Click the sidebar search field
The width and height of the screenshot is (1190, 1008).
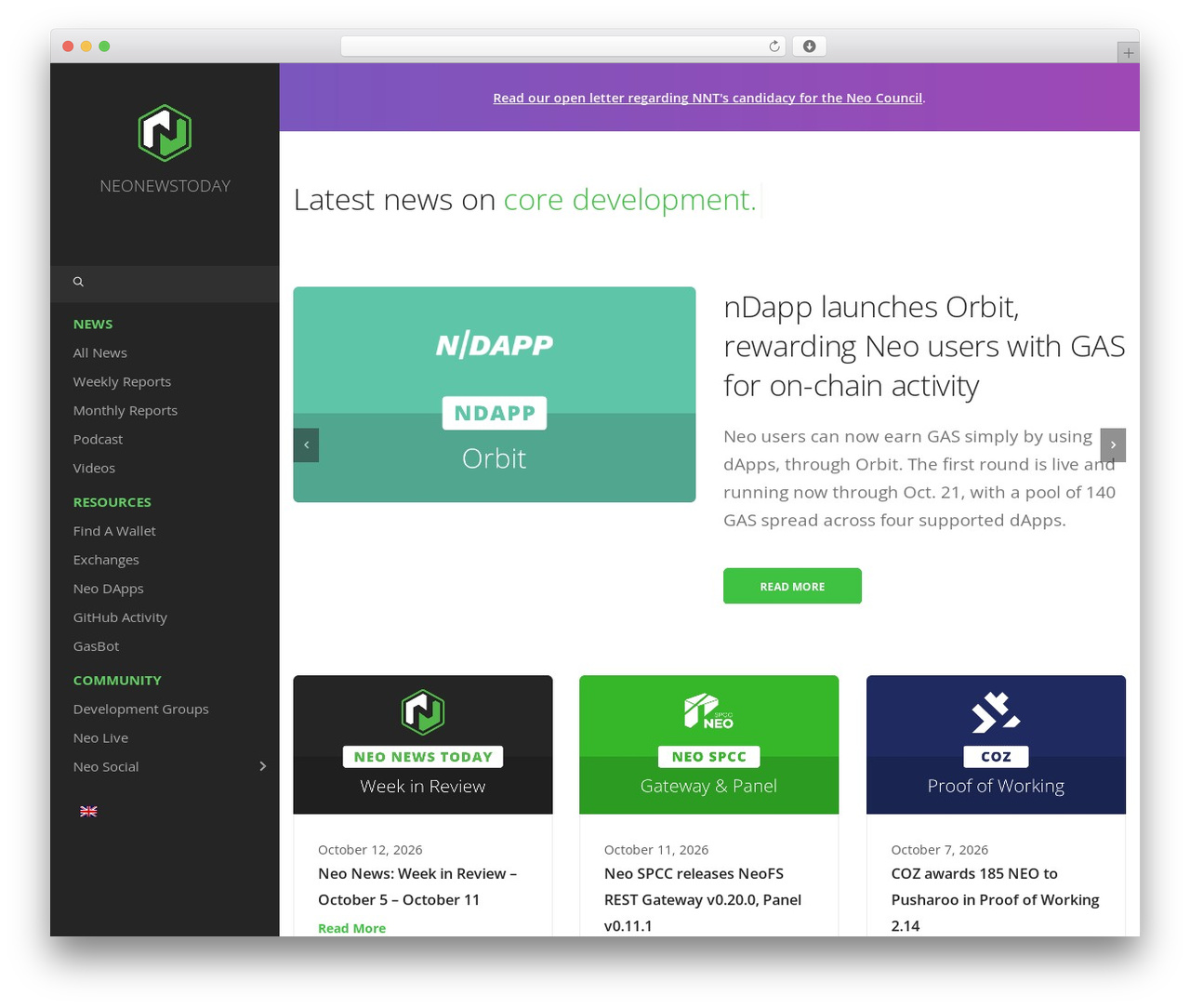click(165, 284)
